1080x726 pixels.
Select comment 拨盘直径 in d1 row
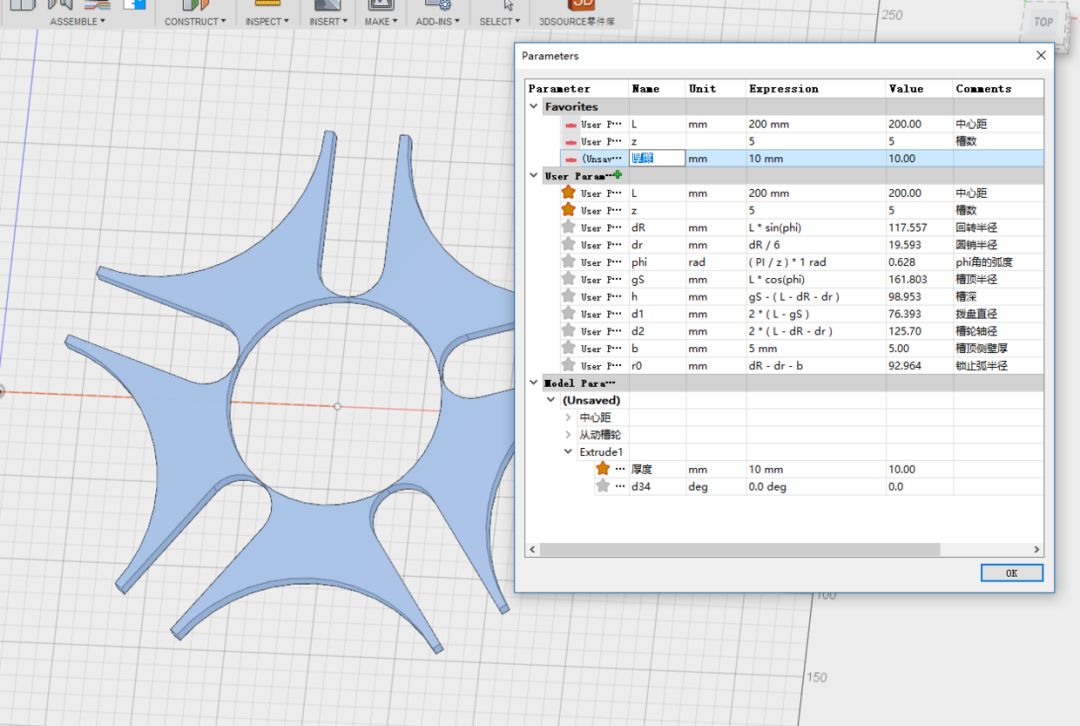click(977, 313)
